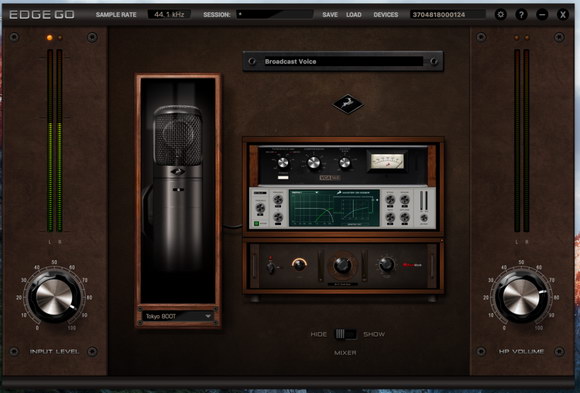Viewport: 580px width, 393px height.
Task: Open settings via the gear icon
Action: click(x=500, y=15)
